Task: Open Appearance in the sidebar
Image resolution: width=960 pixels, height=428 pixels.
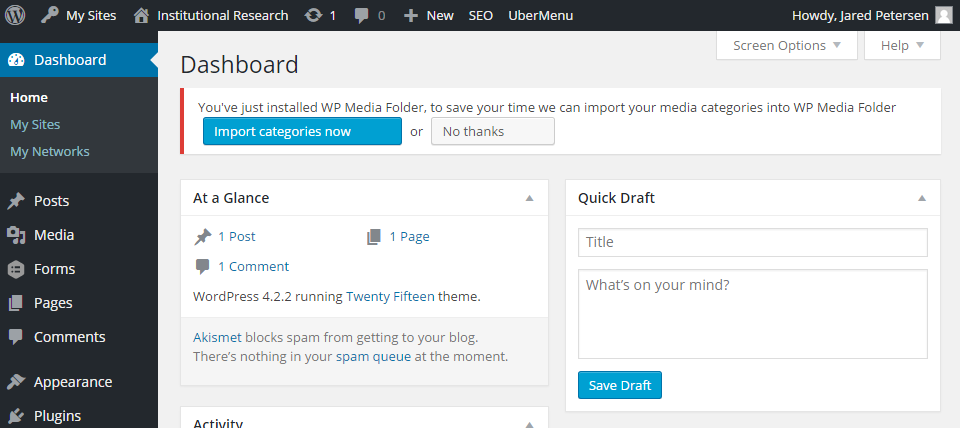Action: click(73, 382)
